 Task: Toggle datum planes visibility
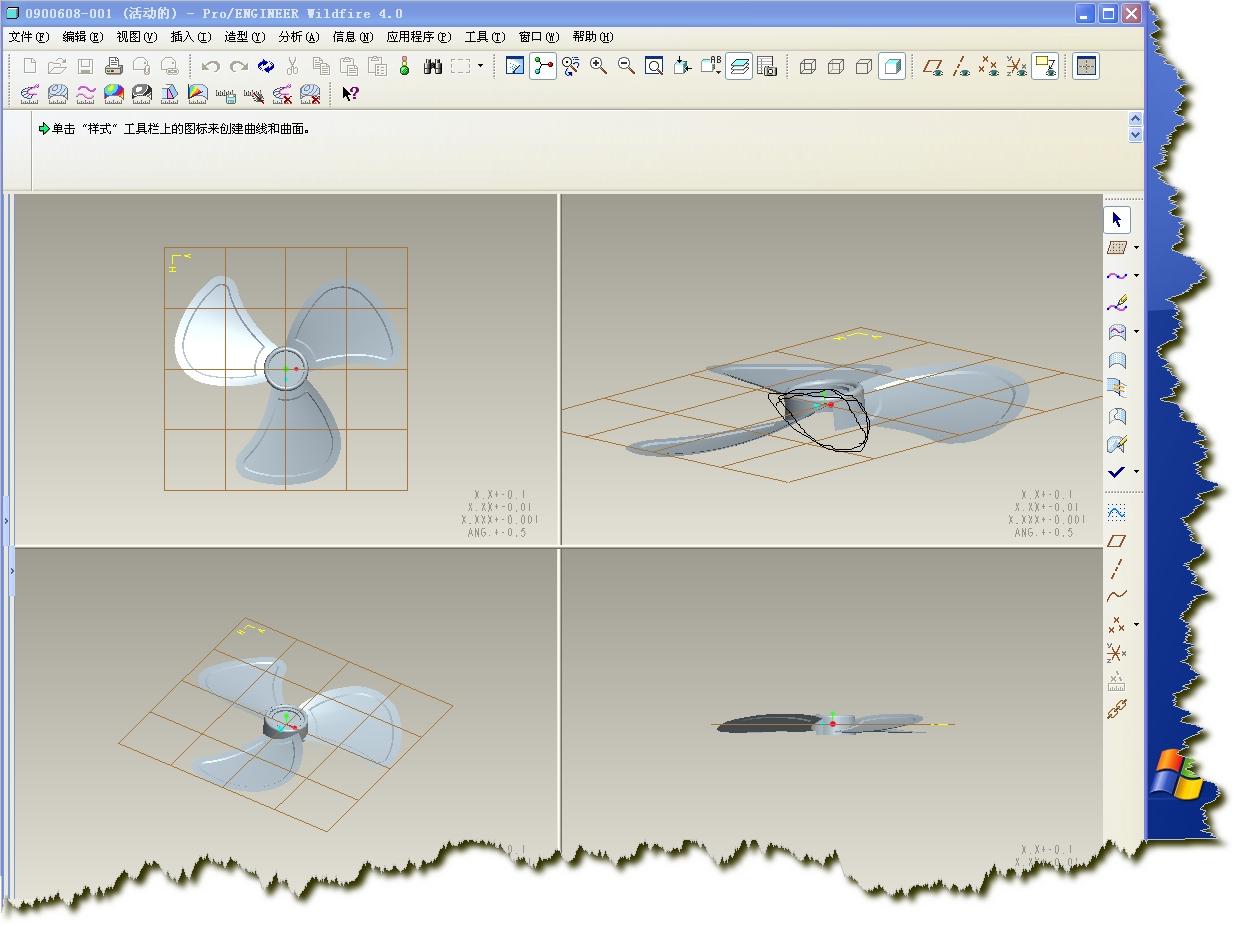[x=933, y=67]
